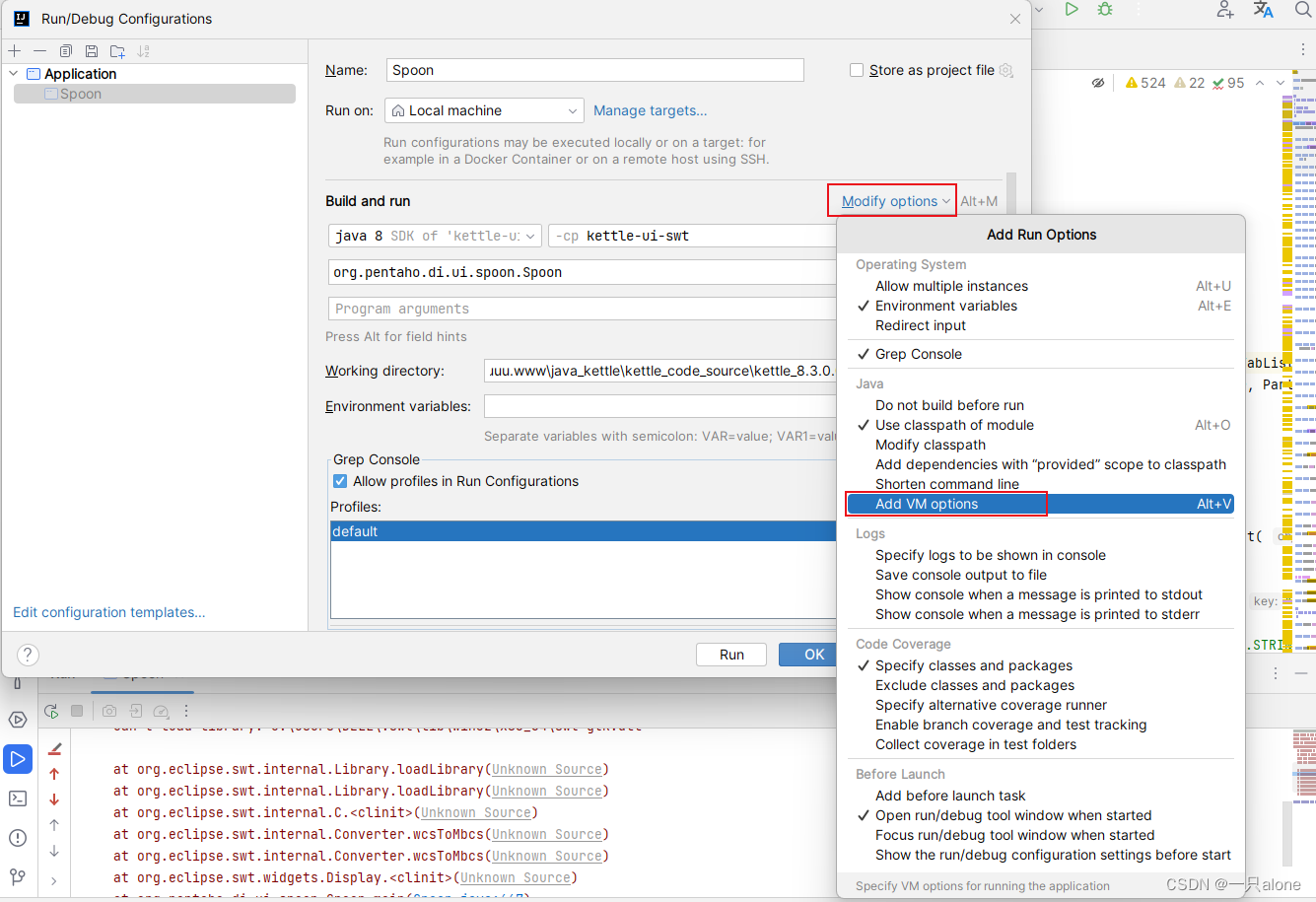
Task: Open first Unknown Source link in stack trace
Action: (x=547, y=769)
